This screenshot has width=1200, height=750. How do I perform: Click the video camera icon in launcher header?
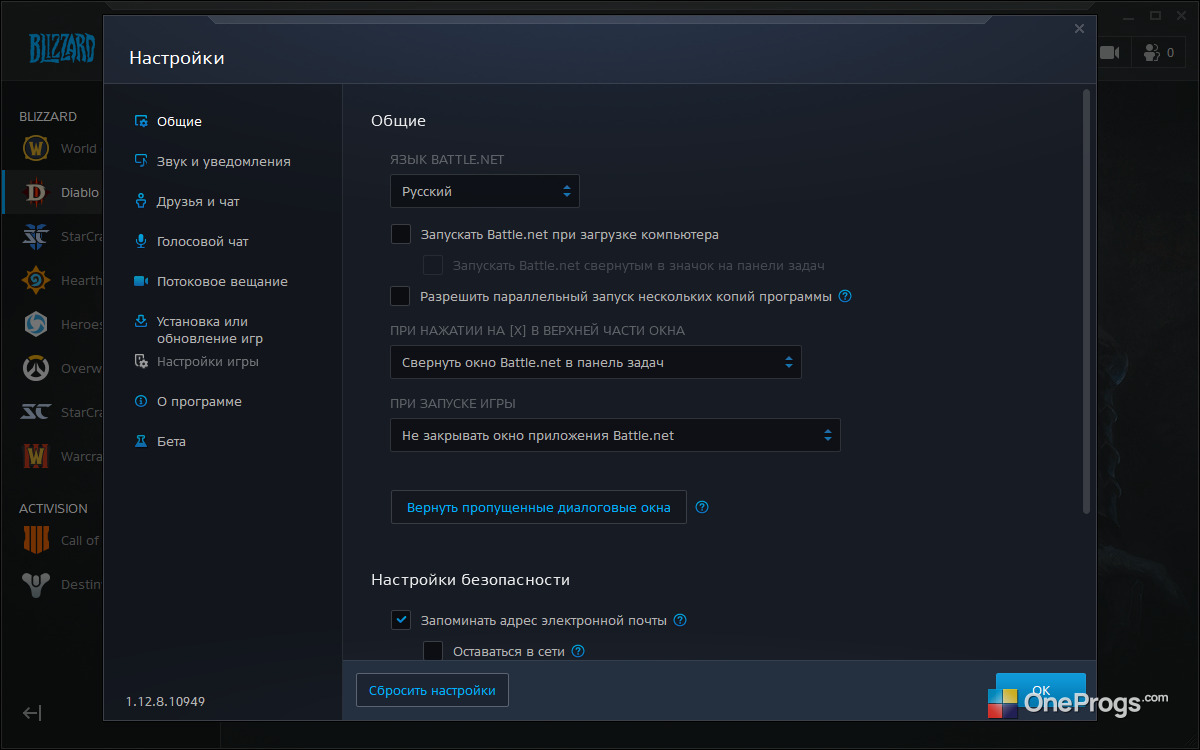coord(1110,52)
